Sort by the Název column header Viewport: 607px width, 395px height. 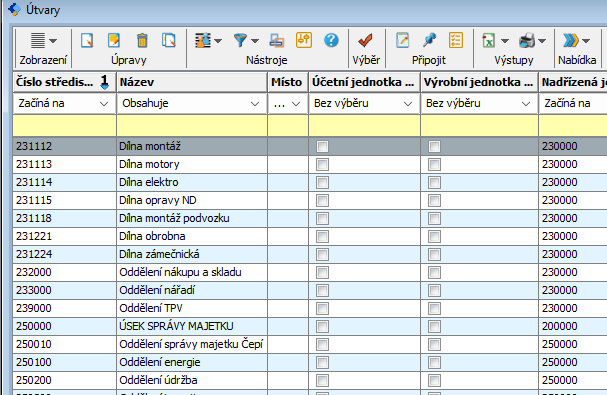192,82
